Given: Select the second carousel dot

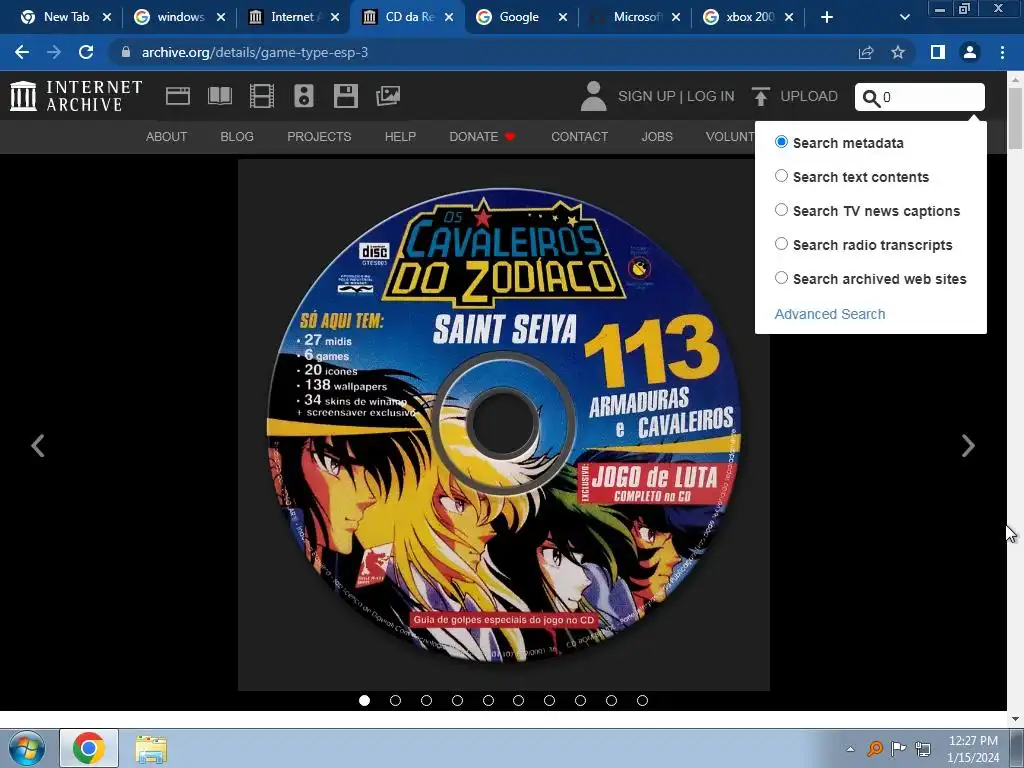Looking at the screenshot, I should (x=395, y=701).
